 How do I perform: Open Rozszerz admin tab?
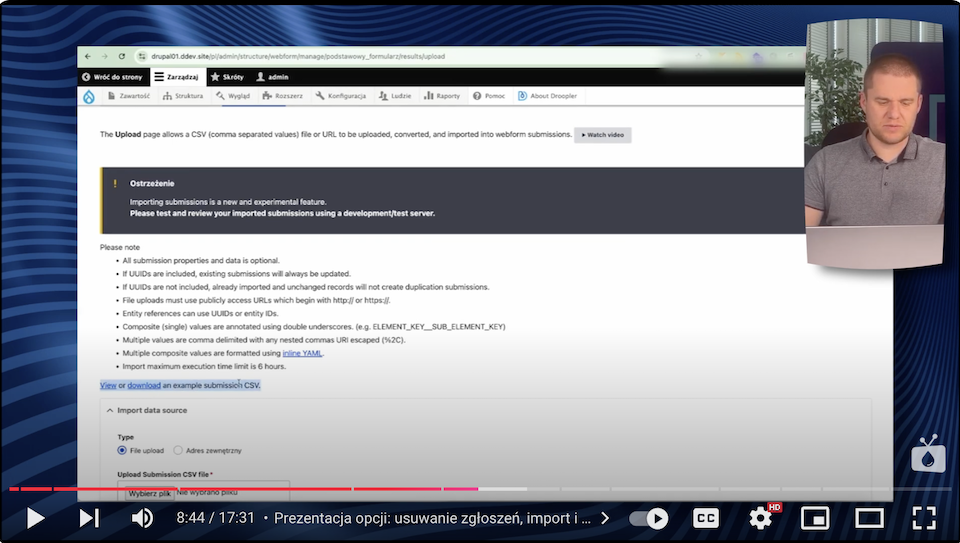[x=283, y=96]
